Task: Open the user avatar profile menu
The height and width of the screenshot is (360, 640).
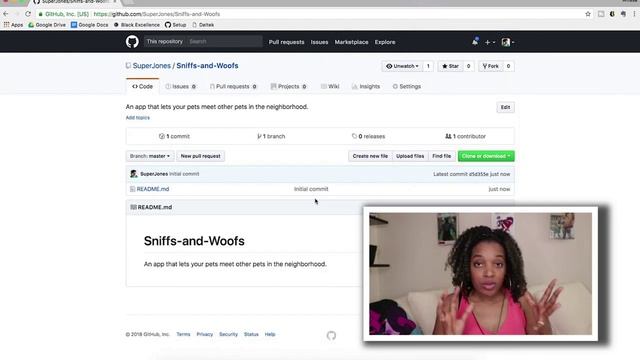Action: pos(507,42)
